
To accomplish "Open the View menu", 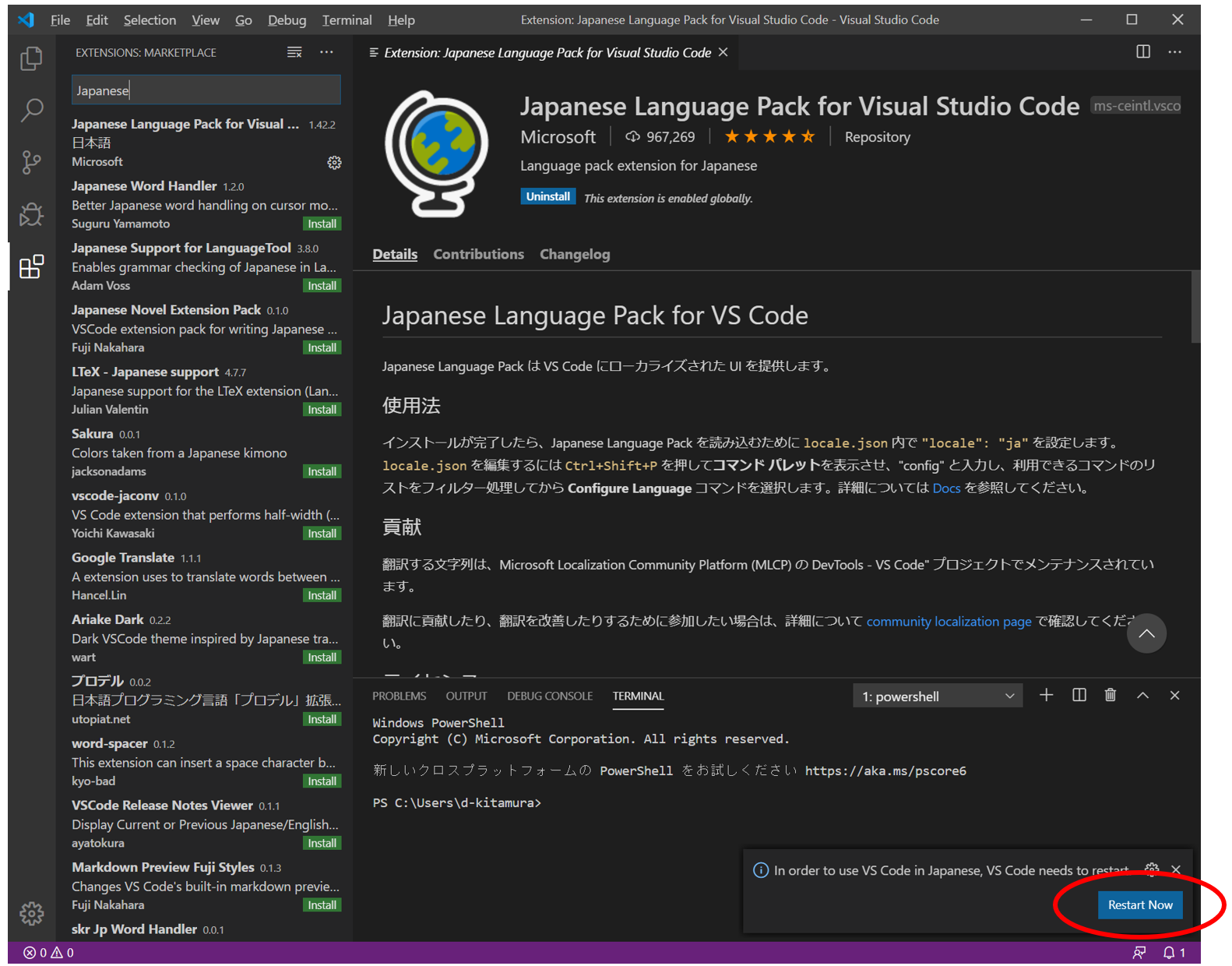I will (206, 19).
